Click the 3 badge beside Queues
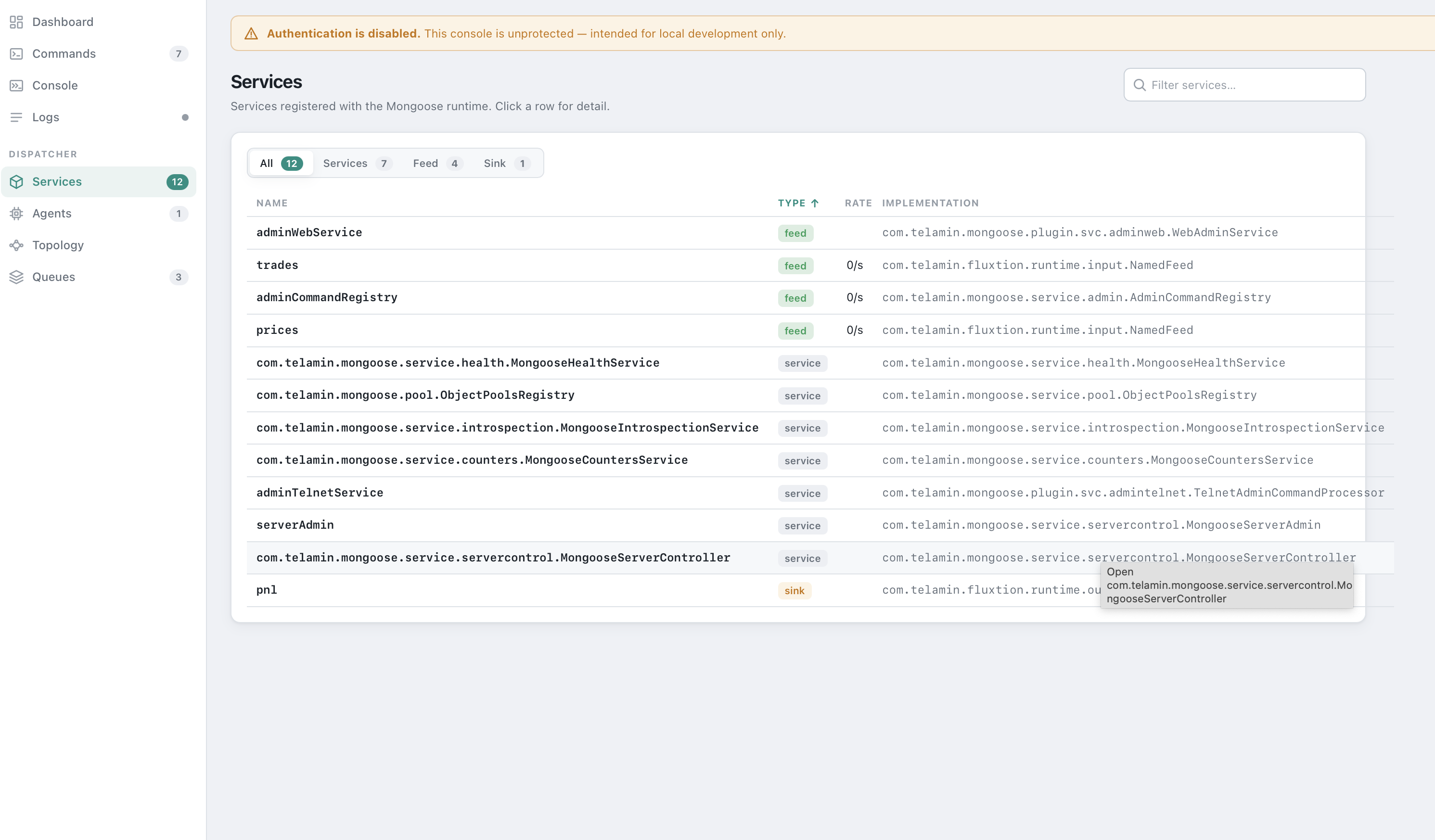 tap(178, 277)
